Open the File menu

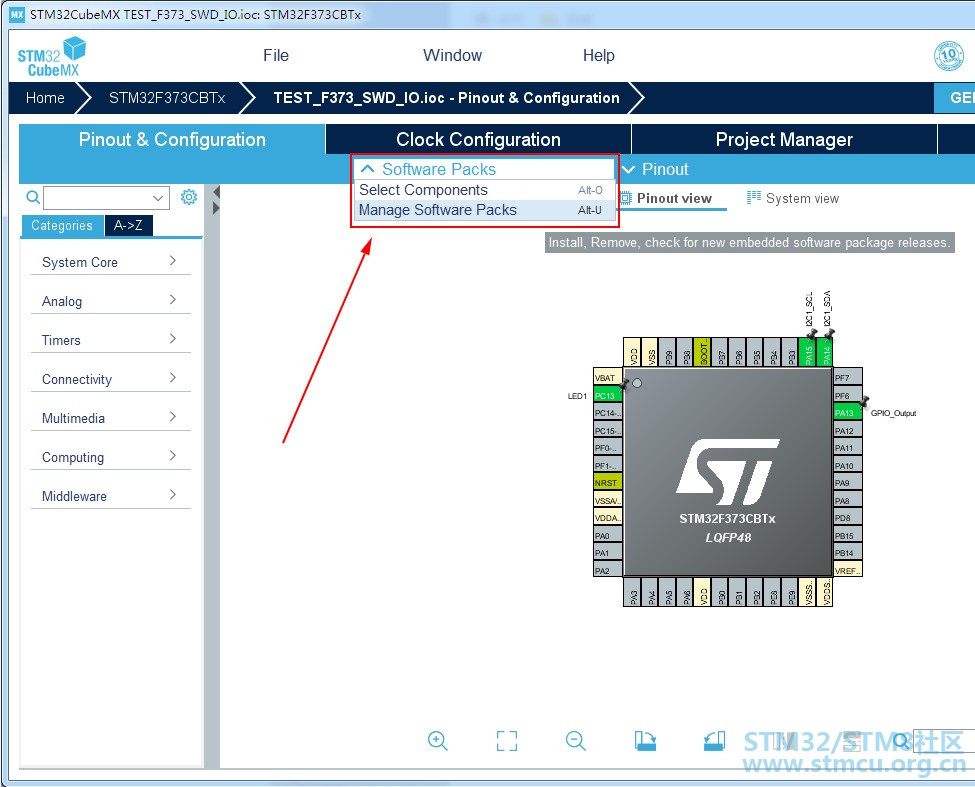(275, 55)
